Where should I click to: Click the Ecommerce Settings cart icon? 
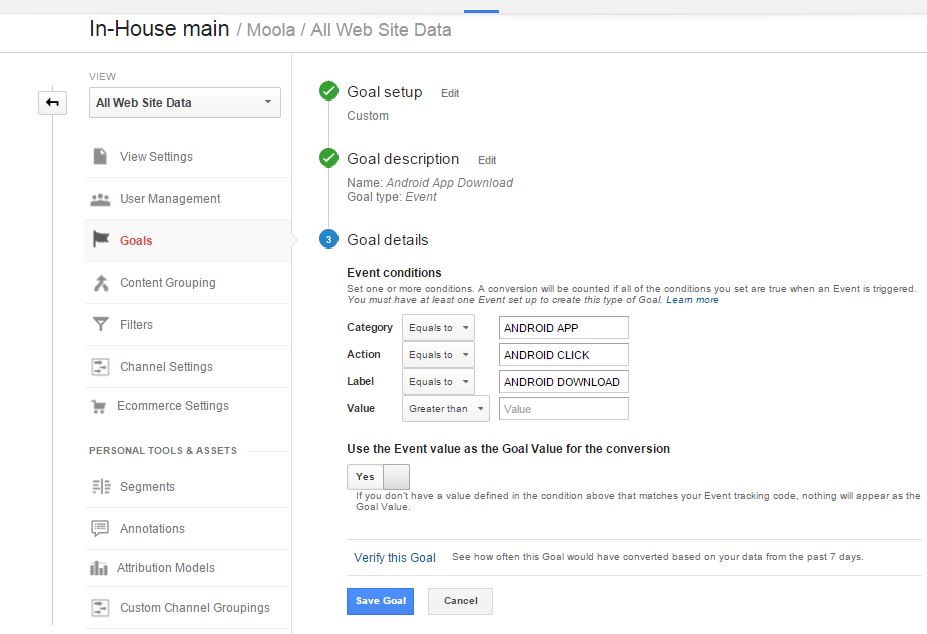(x=99, y=406)
